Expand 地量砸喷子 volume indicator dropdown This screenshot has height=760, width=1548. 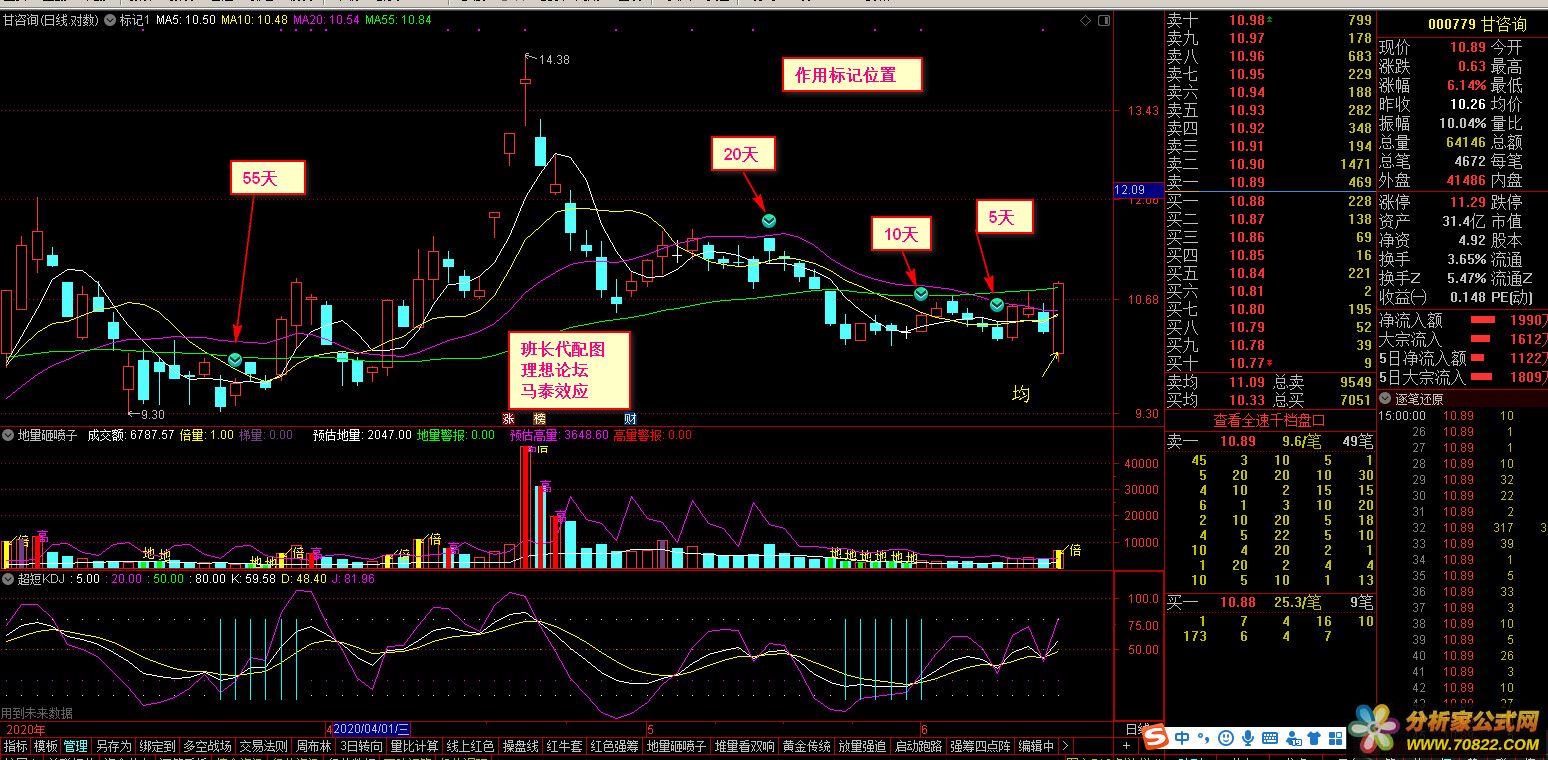coord(8,435)
